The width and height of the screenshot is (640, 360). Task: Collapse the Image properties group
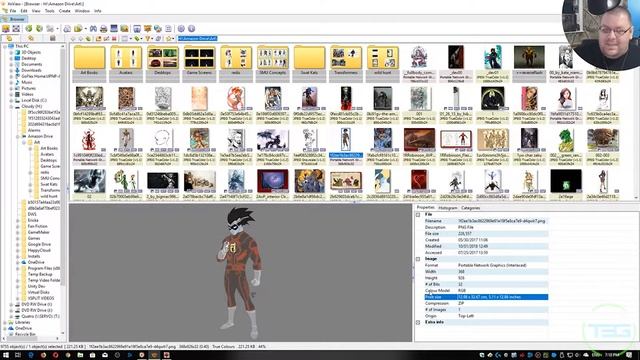pyautogui.click(x=418, y=259)
